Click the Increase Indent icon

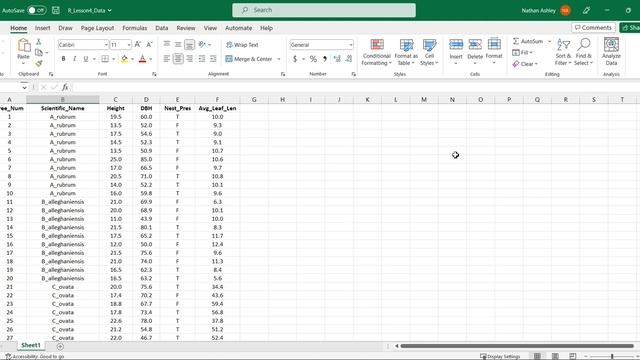click(213, 59)
